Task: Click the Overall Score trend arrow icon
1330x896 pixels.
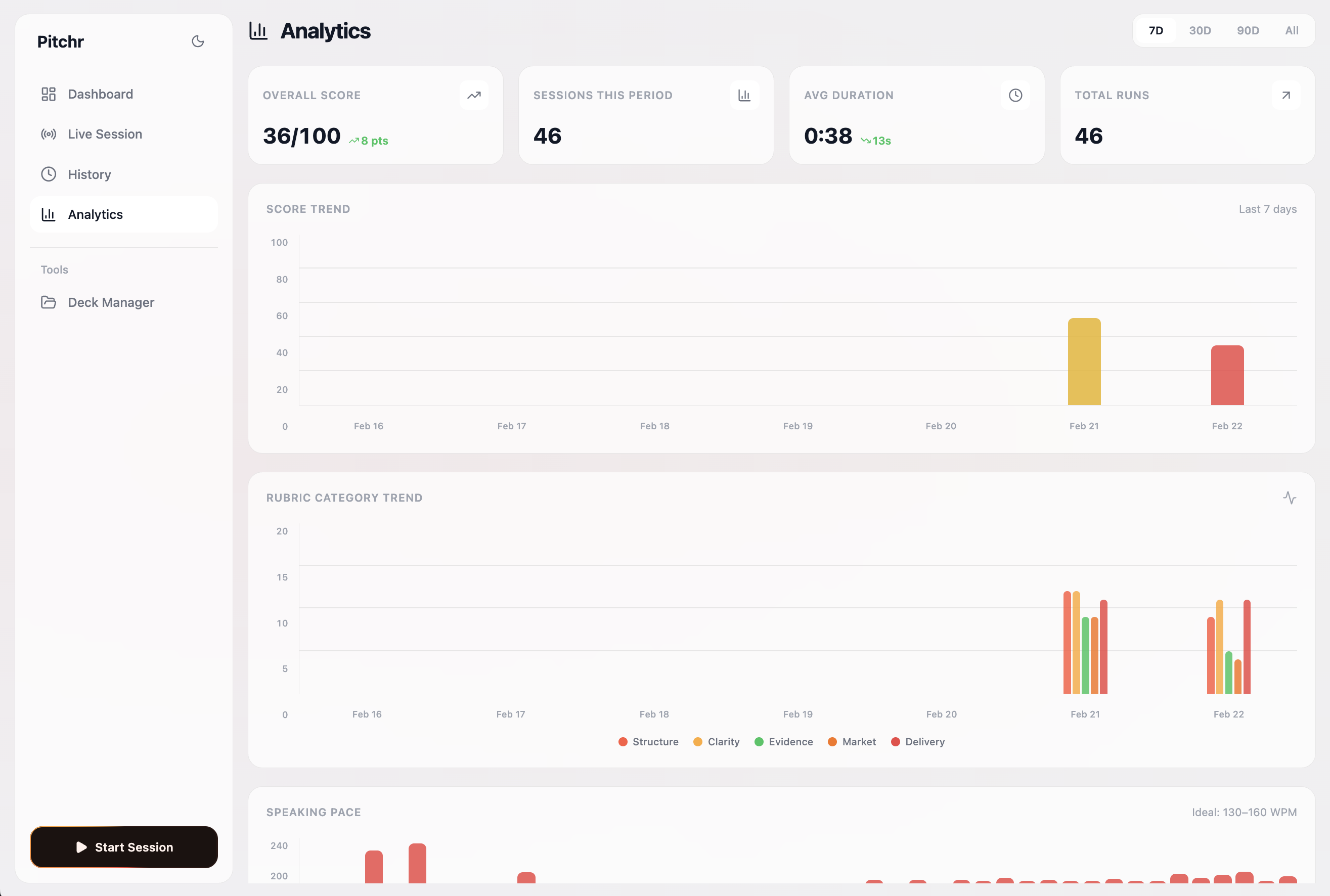Action: [x=474, y=96]
